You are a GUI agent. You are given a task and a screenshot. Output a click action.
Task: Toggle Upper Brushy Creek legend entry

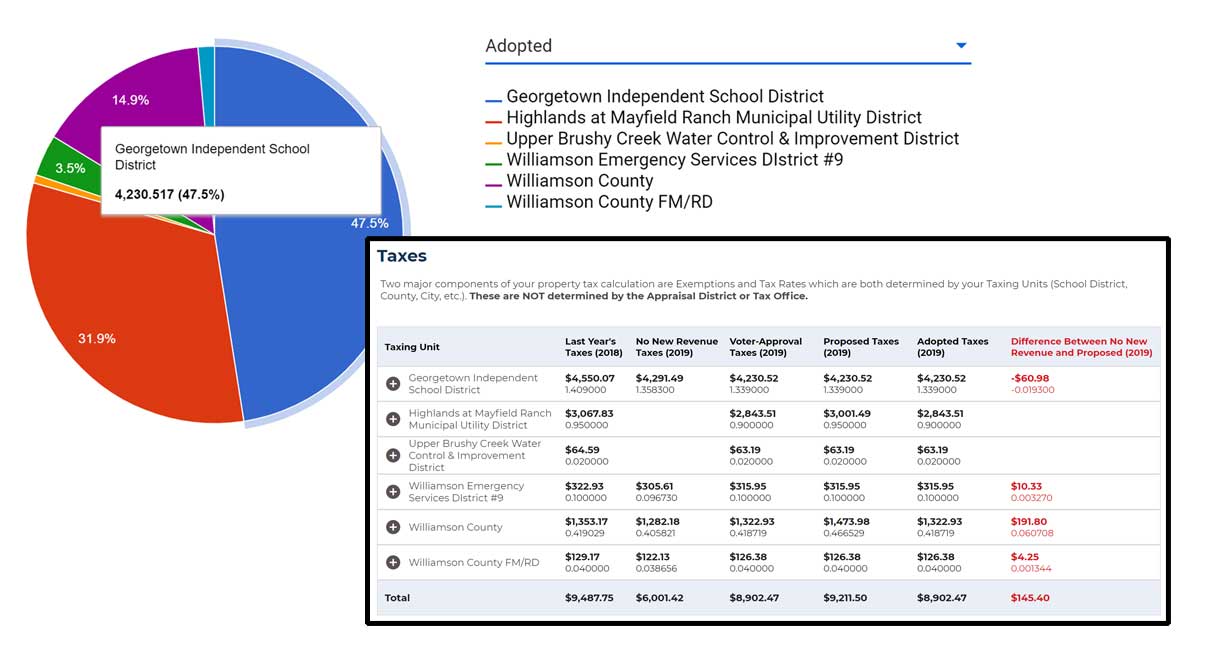[x=732, y=139]
